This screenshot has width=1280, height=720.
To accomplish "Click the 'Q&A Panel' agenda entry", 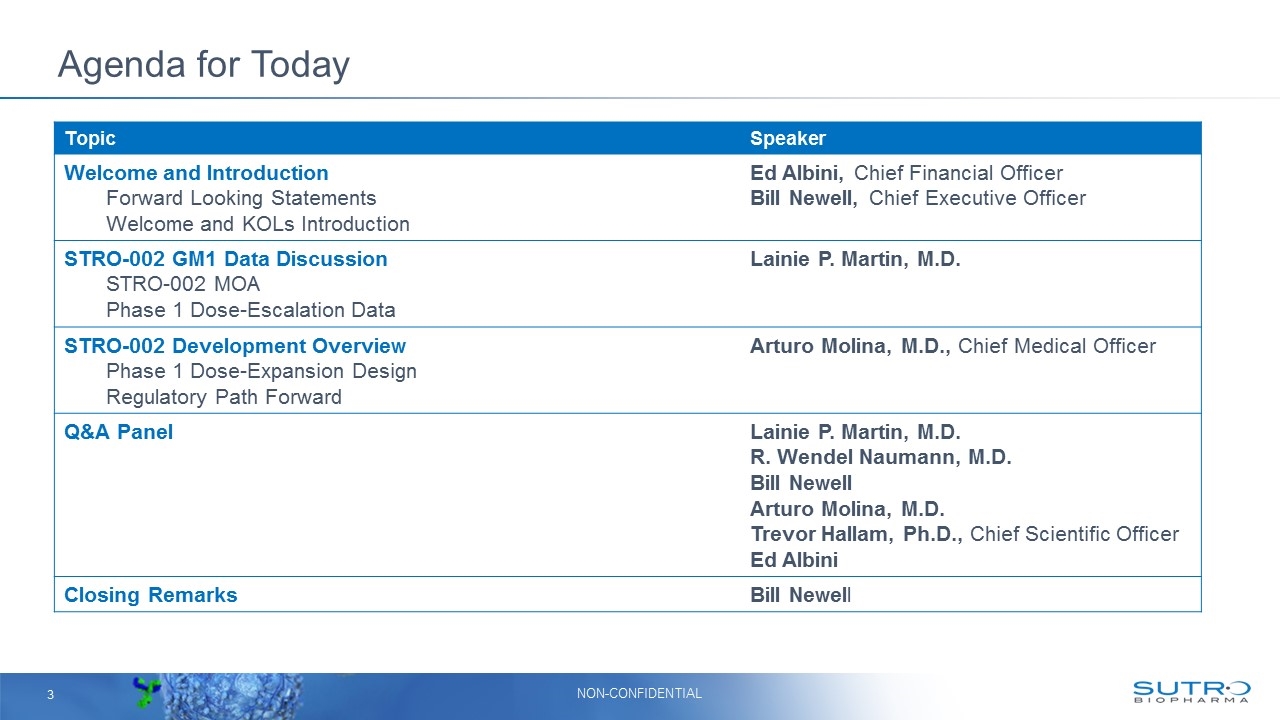I will point(118,431).
